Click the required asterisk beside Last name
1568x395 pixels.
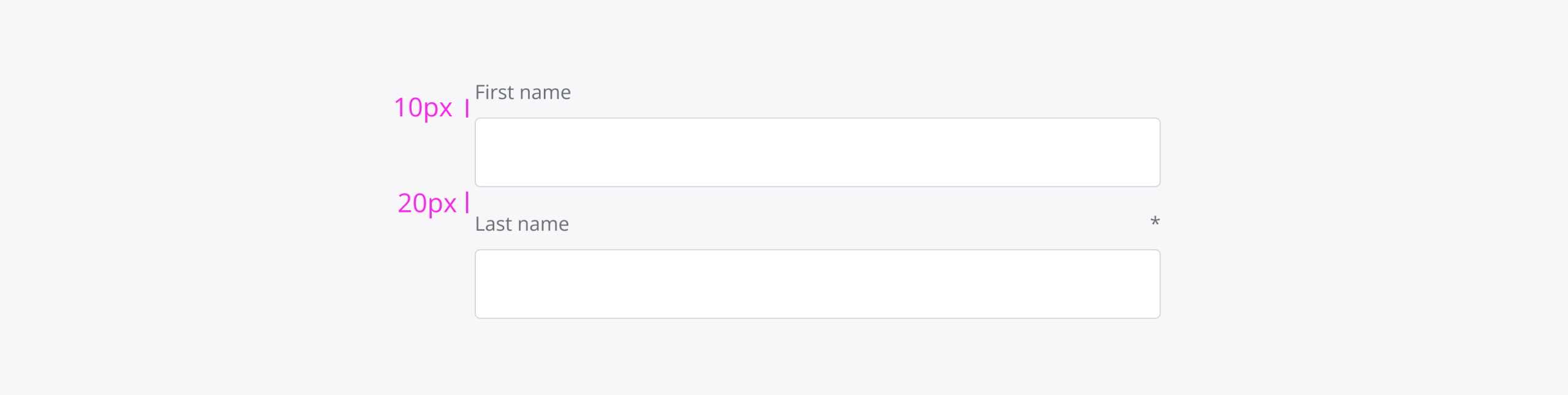tap(1155, 221)
